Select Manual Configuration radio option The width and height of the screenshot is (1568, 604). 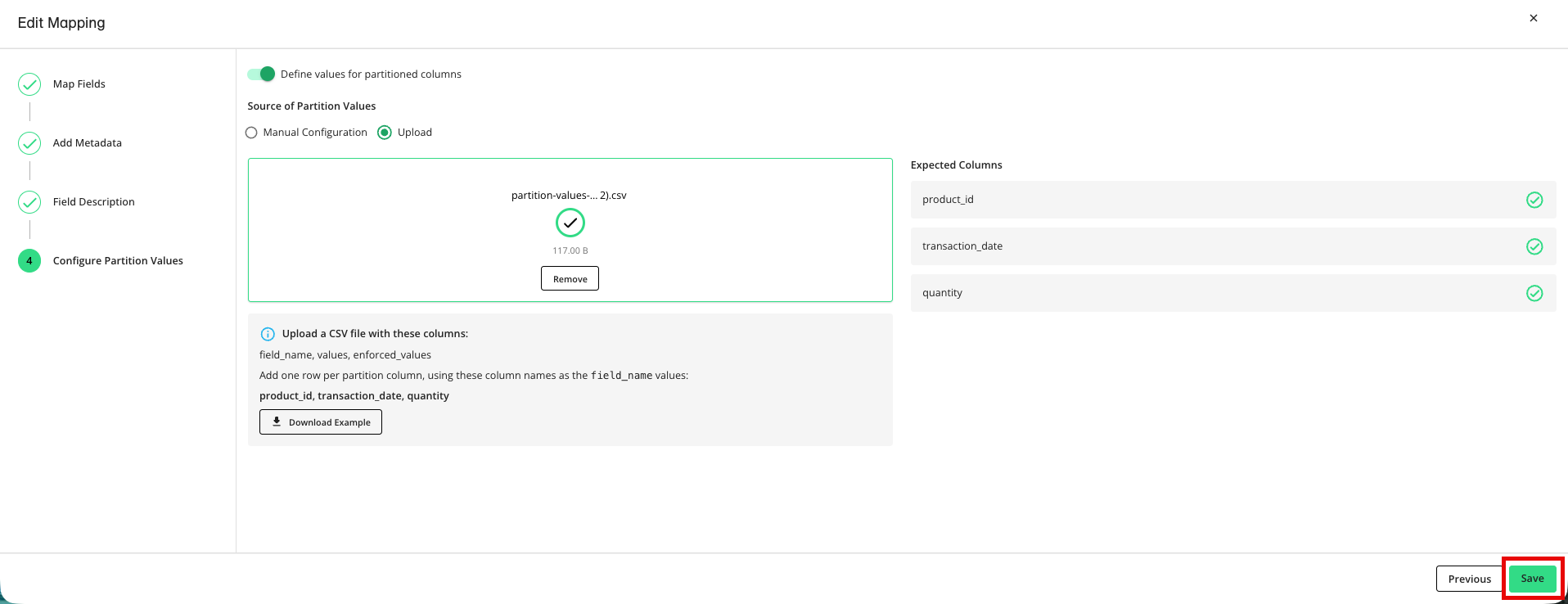point(251,133)
